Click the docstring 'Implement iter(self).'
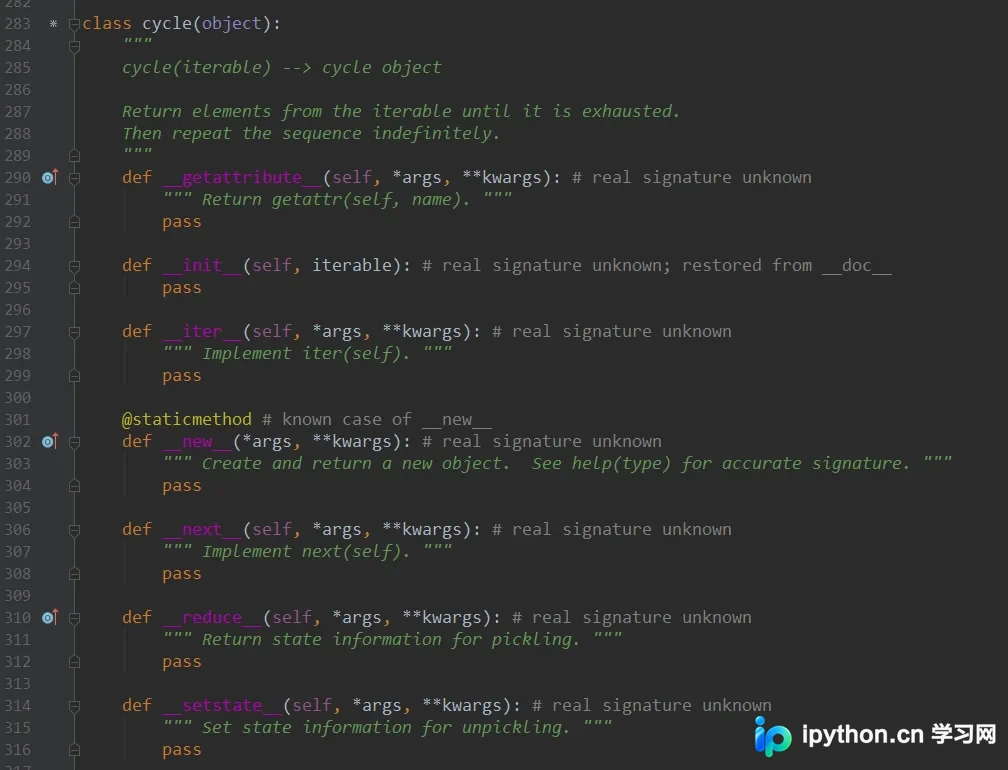 pos(307,354)
